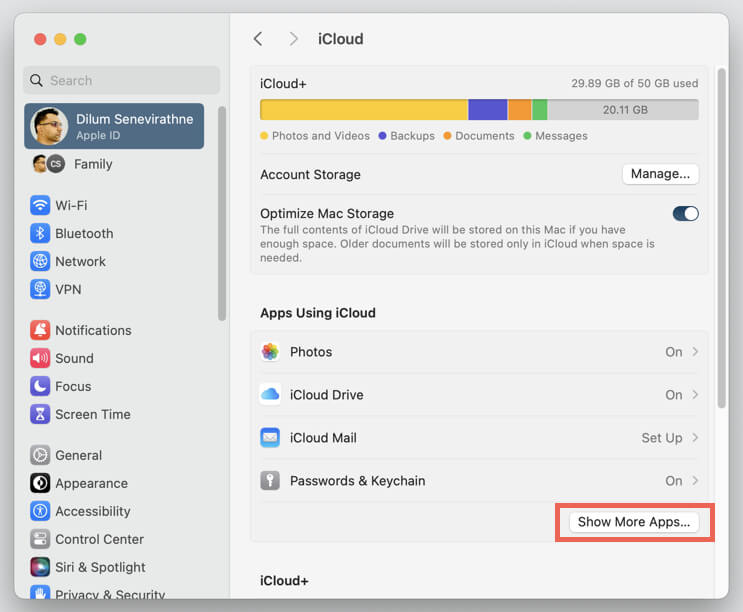Screen dimensions: 743x612
Task: Toggle Optimize Mac Storage switch
Action: [x=685, y=214]
